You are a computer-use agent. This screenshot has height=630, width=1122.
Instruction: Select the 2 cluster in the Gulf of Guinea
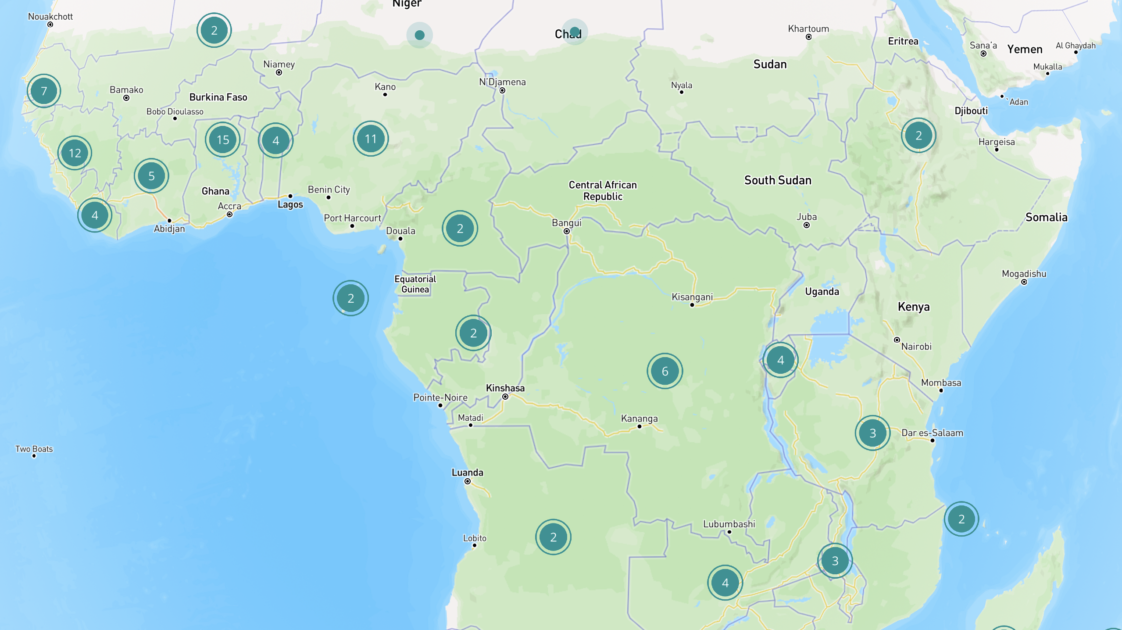coord(350,298)
